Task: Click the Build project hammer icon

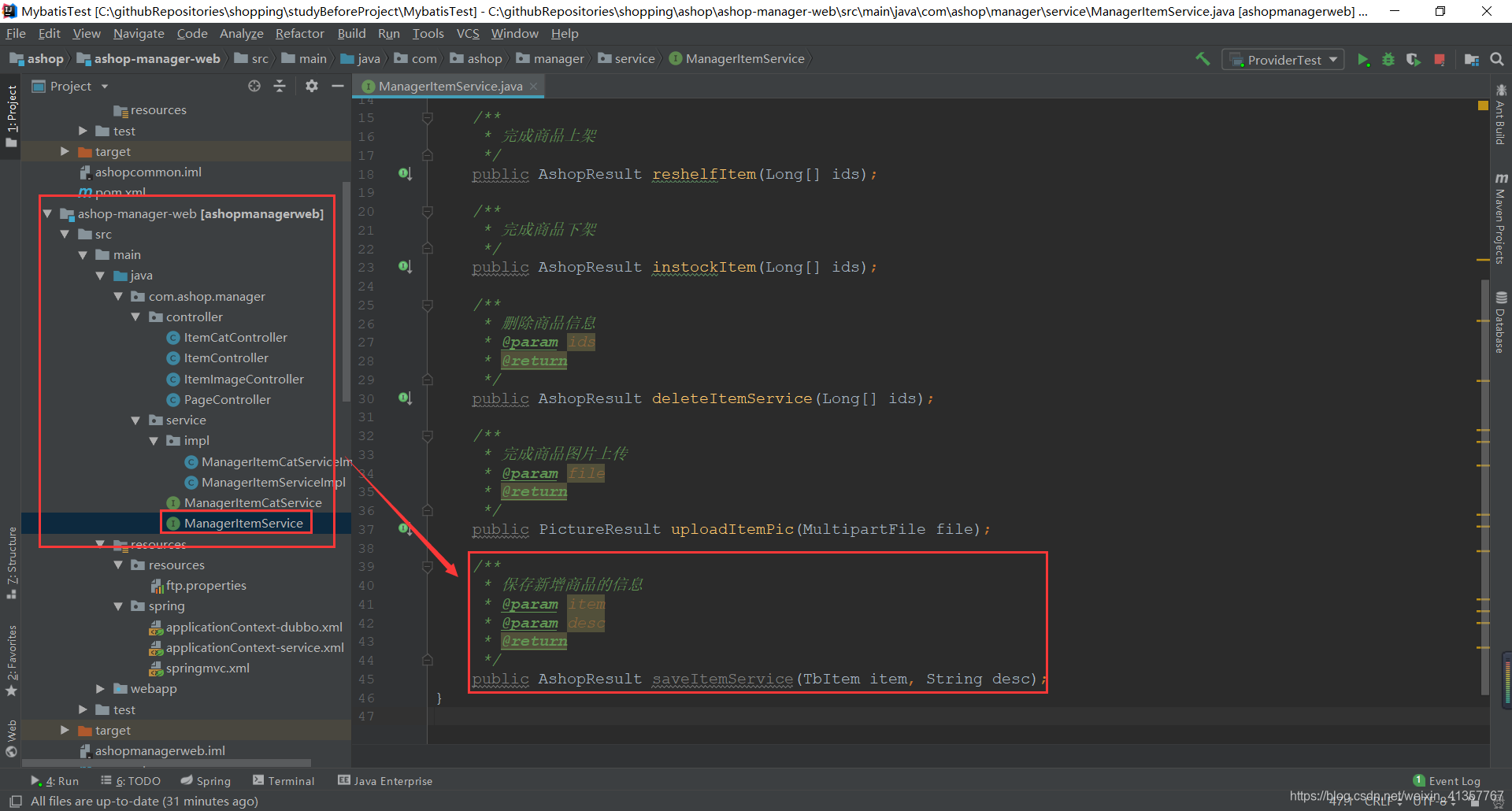Action: pyautogui.click(x=1203, y=59)
